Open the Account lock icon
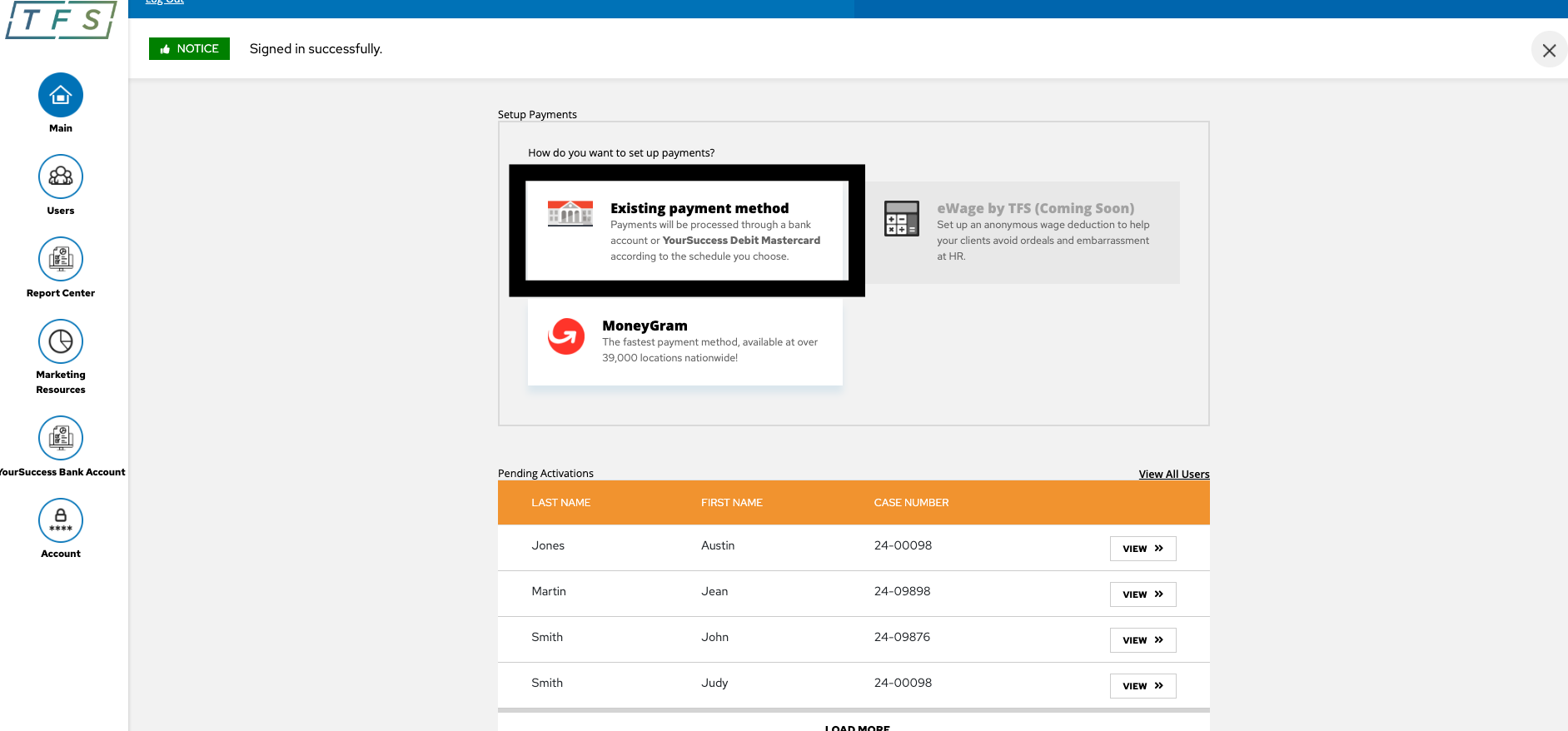Image resolution: width=1568 pixels, height=731 pixels. click(x=61, y=520)
